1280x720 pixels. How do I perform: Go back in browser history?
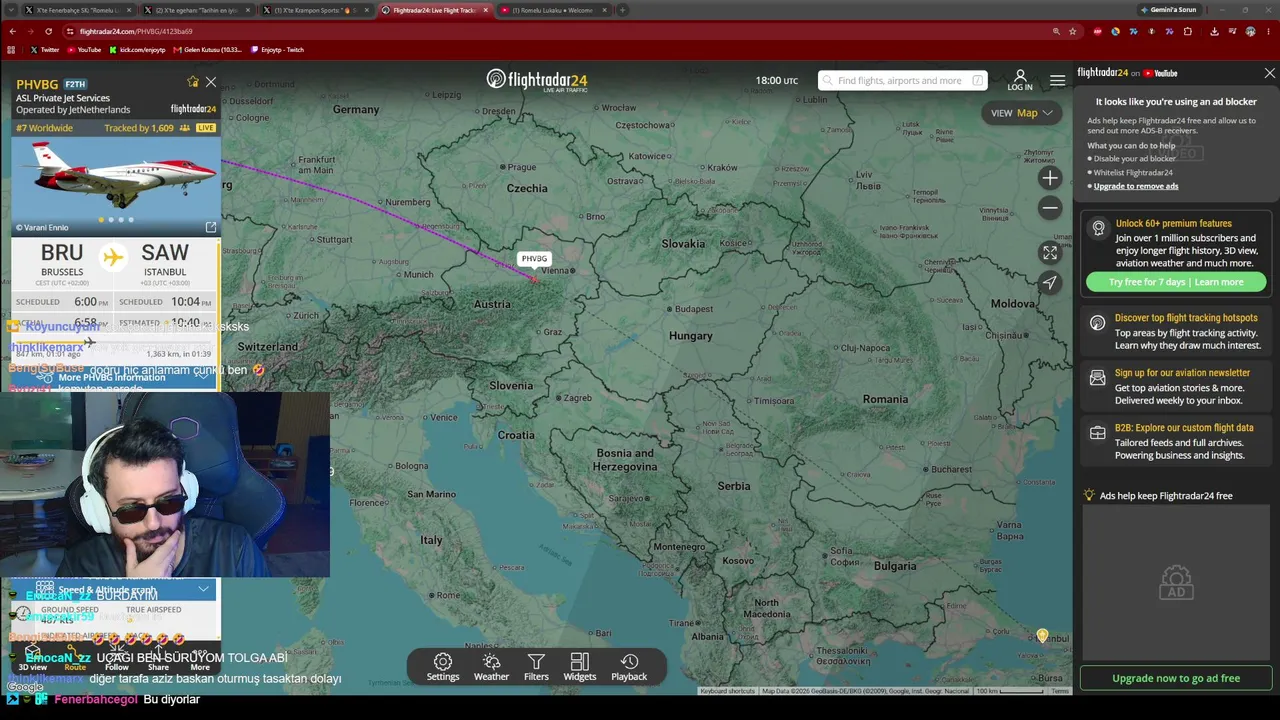pyautogui.click(x=12, y=31)
